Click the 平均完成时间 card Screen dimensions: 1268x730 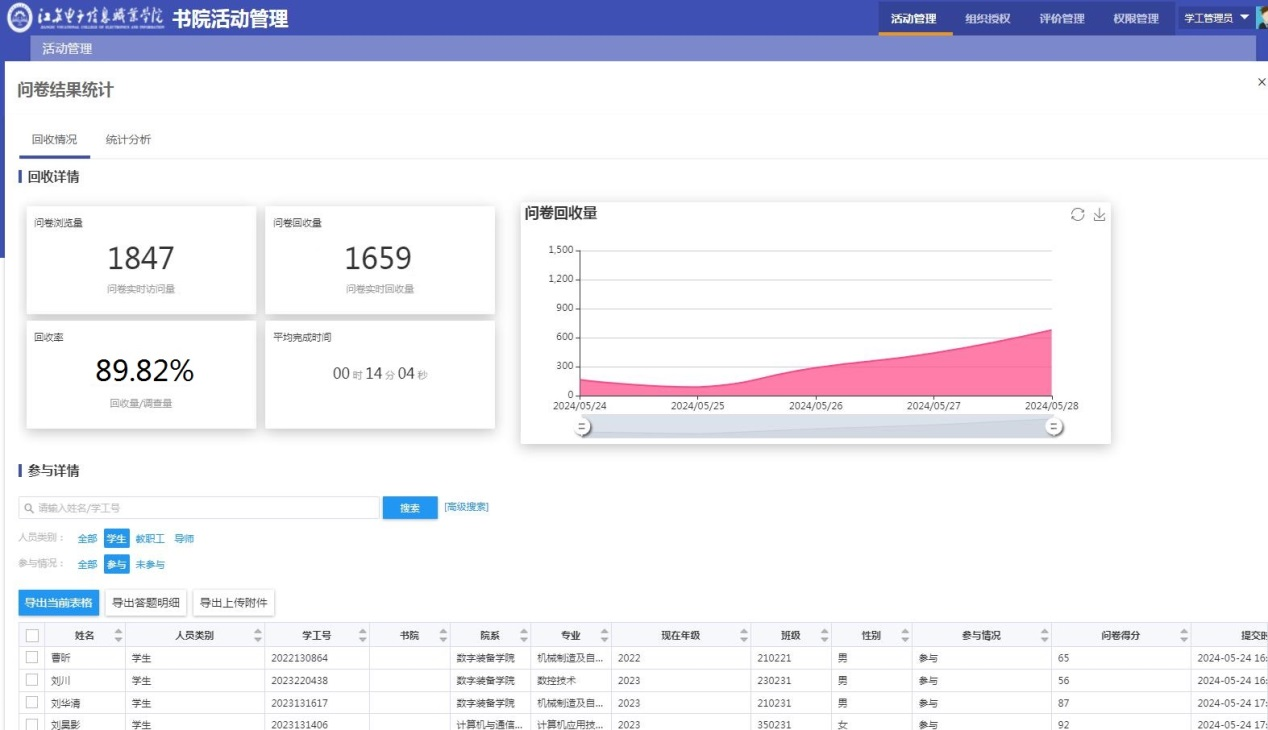(x=380, y=375)
